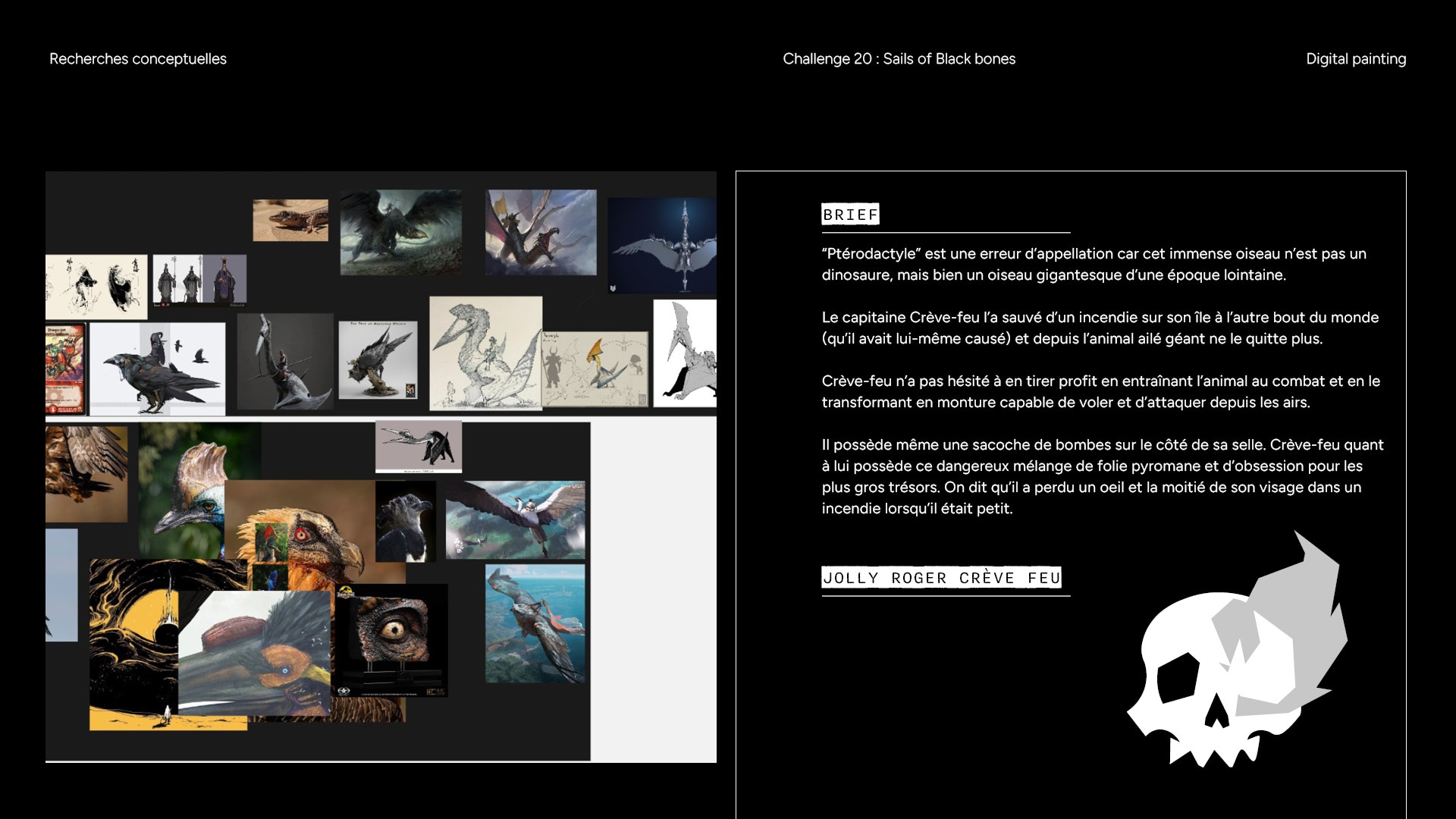Select the three dark robed figures image
This screenshot has height=819, width=1456.
pos(199,280)
